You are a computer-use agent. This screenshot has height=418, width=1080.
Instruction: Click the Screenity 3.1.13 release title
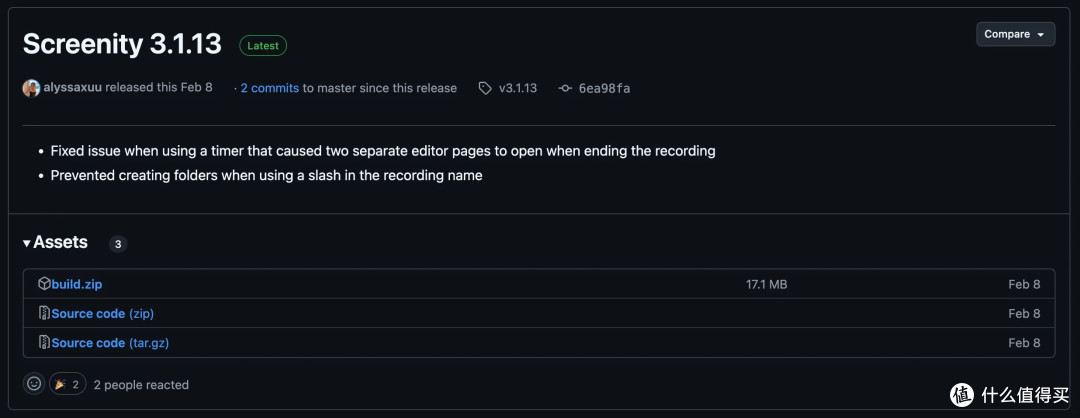(x=122, y=45)
